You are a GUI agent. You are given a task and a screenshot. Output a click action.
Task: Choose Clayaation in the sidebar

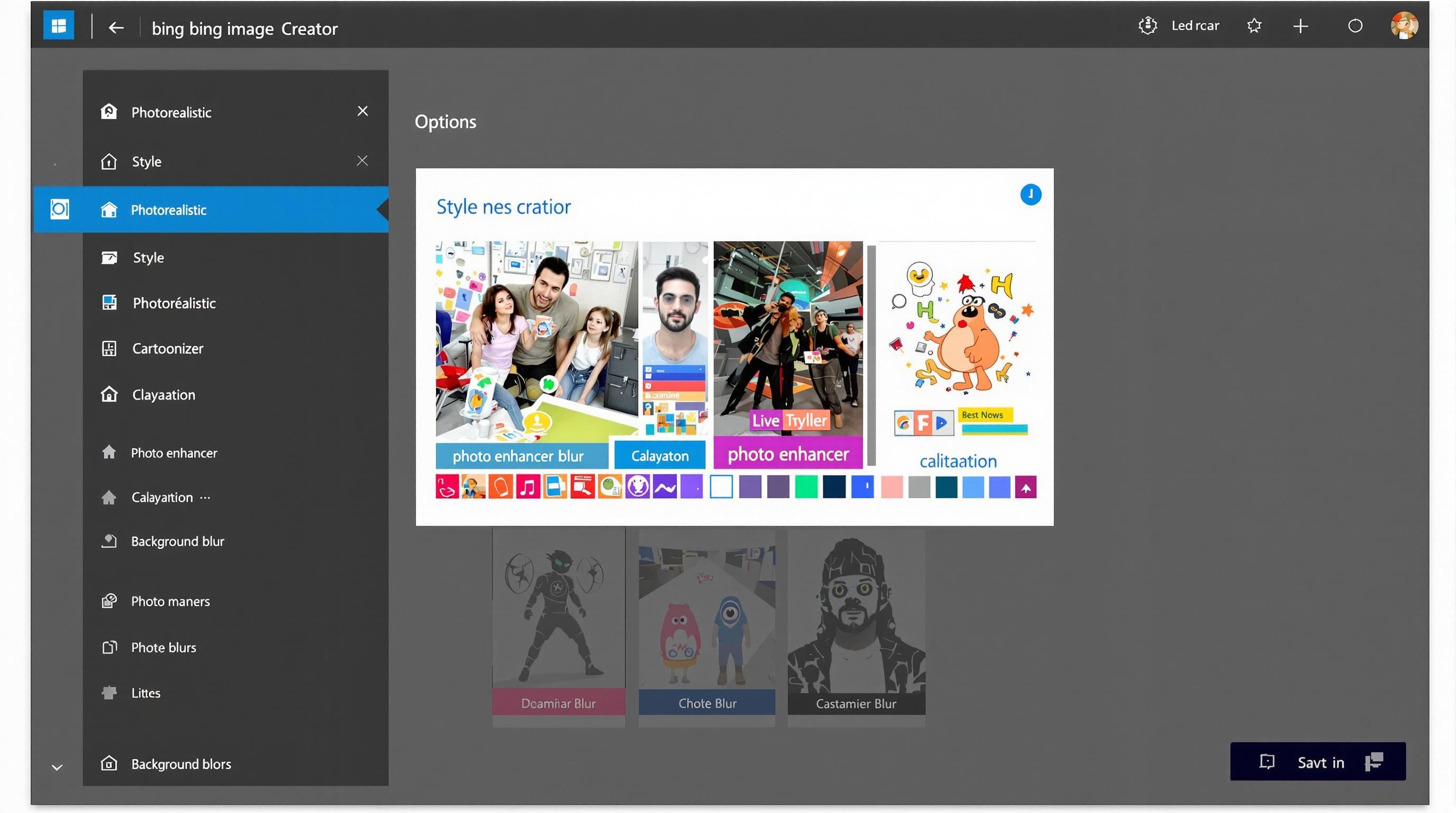pos(163,395)
